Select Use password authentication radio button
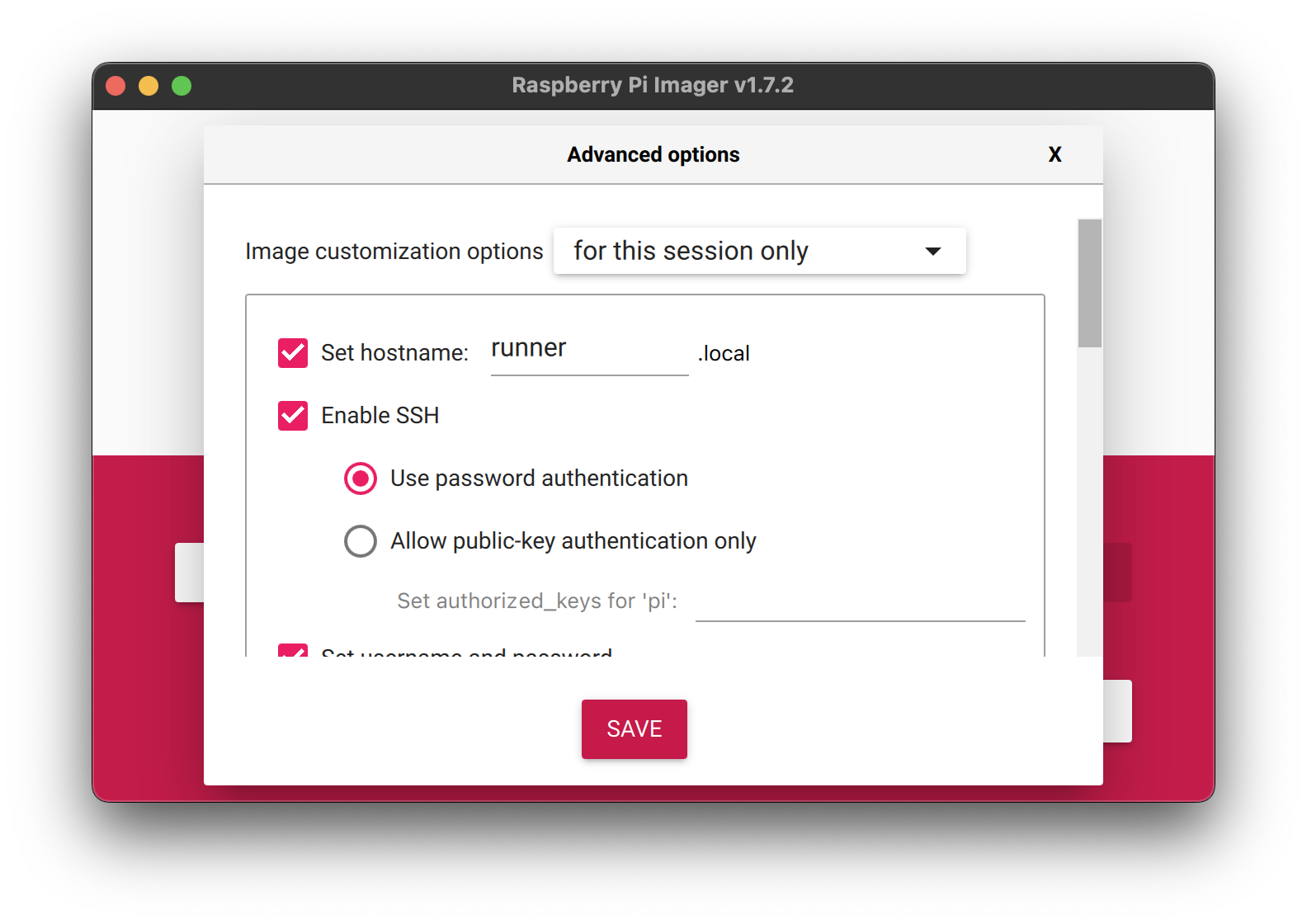The image size is (1307, 924). coord(361,478)
